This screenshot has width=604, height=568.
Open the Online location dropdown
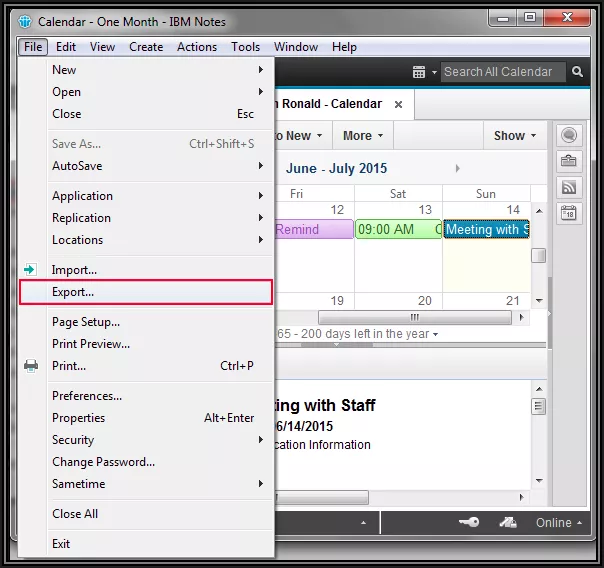pos(558,523)
